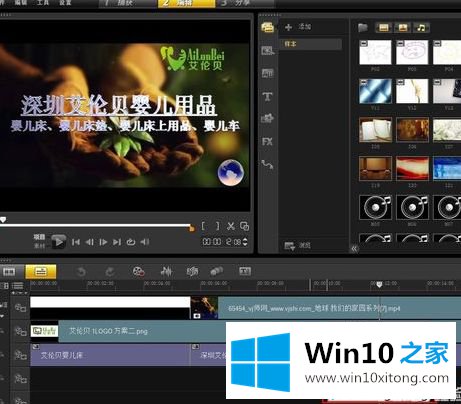Open the 浏览 browse button

click(x=297, y=246)
